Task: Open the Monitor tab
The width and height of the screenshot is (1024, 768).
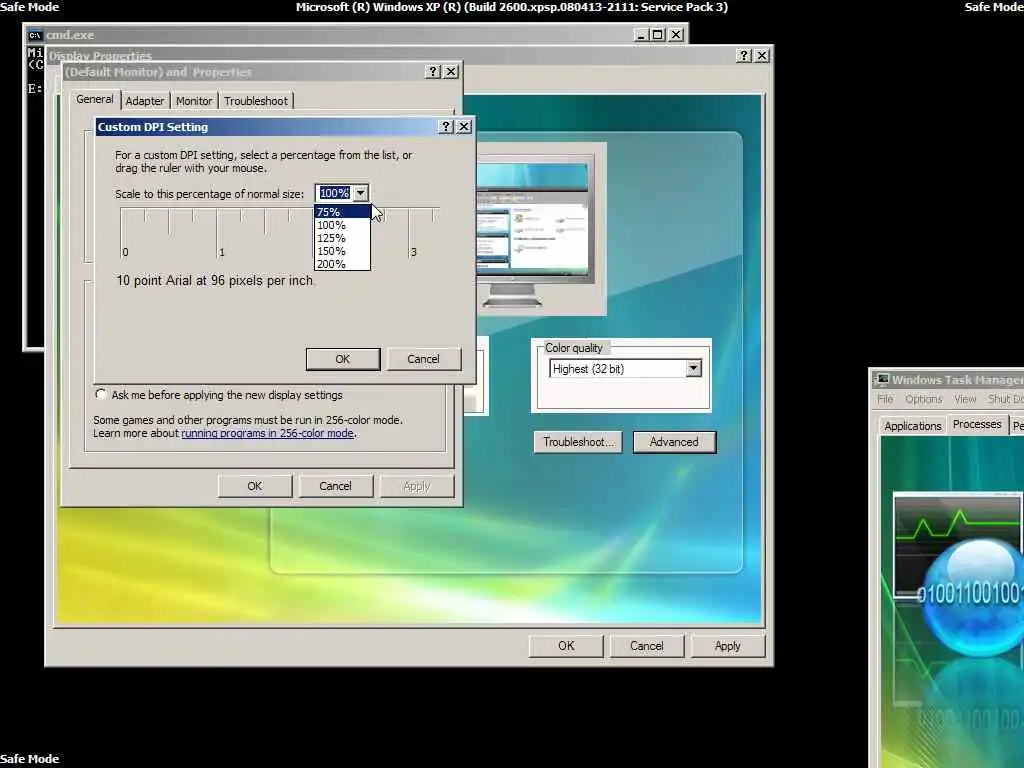Action: coord(194,101)
